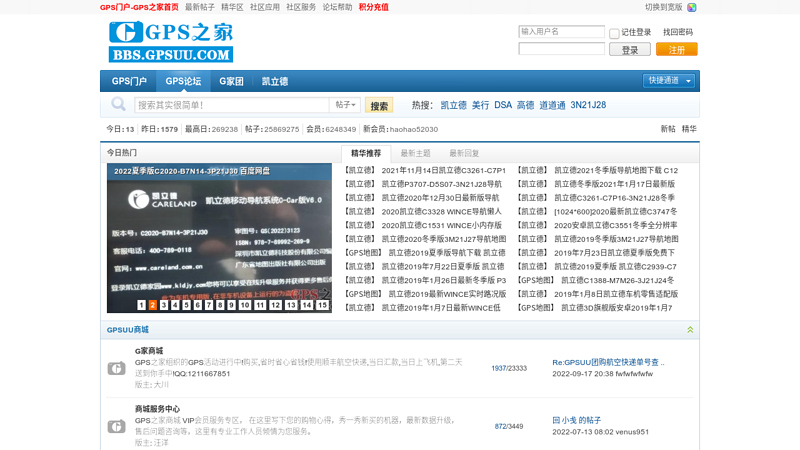
Task: Open the 社区服务 top link
Action: tap(301, 7)
